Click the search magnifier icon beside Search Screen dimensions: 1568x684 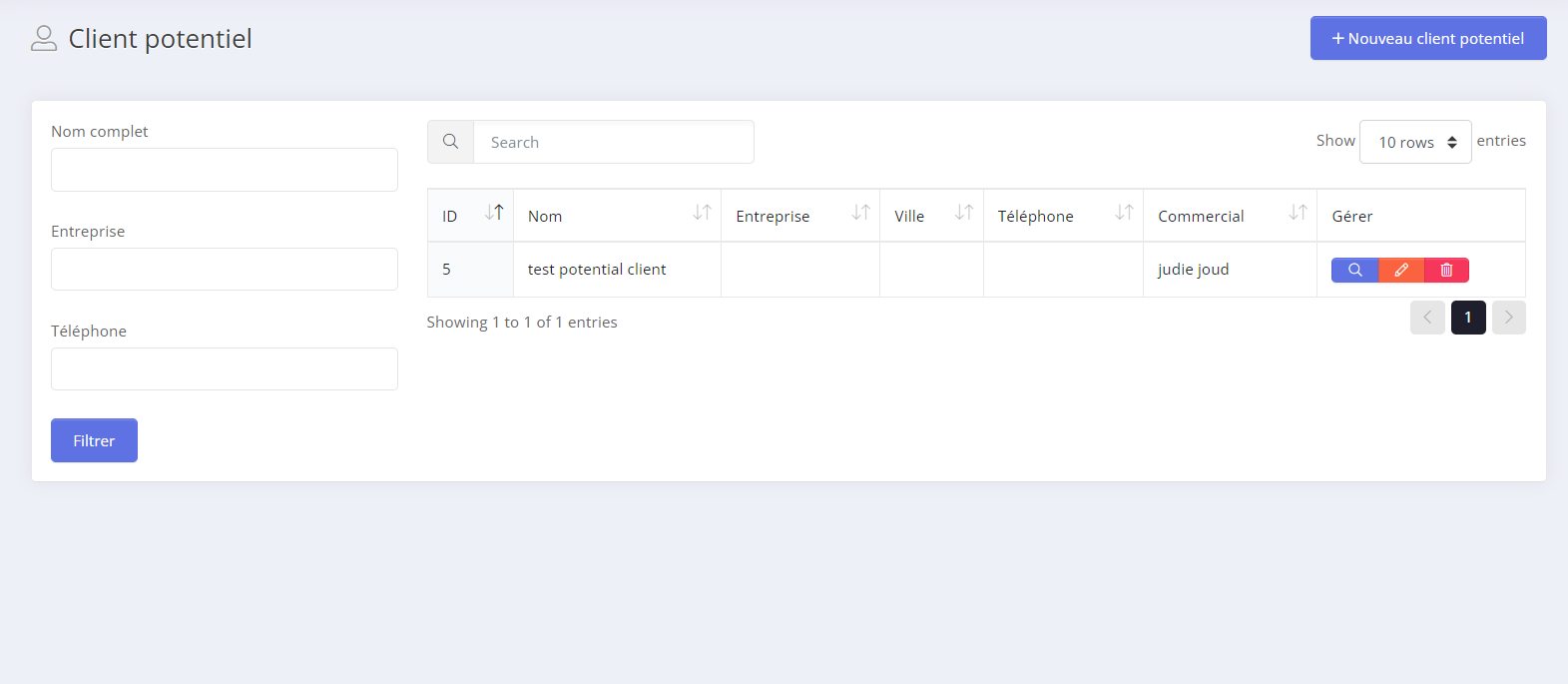[451, 142]
